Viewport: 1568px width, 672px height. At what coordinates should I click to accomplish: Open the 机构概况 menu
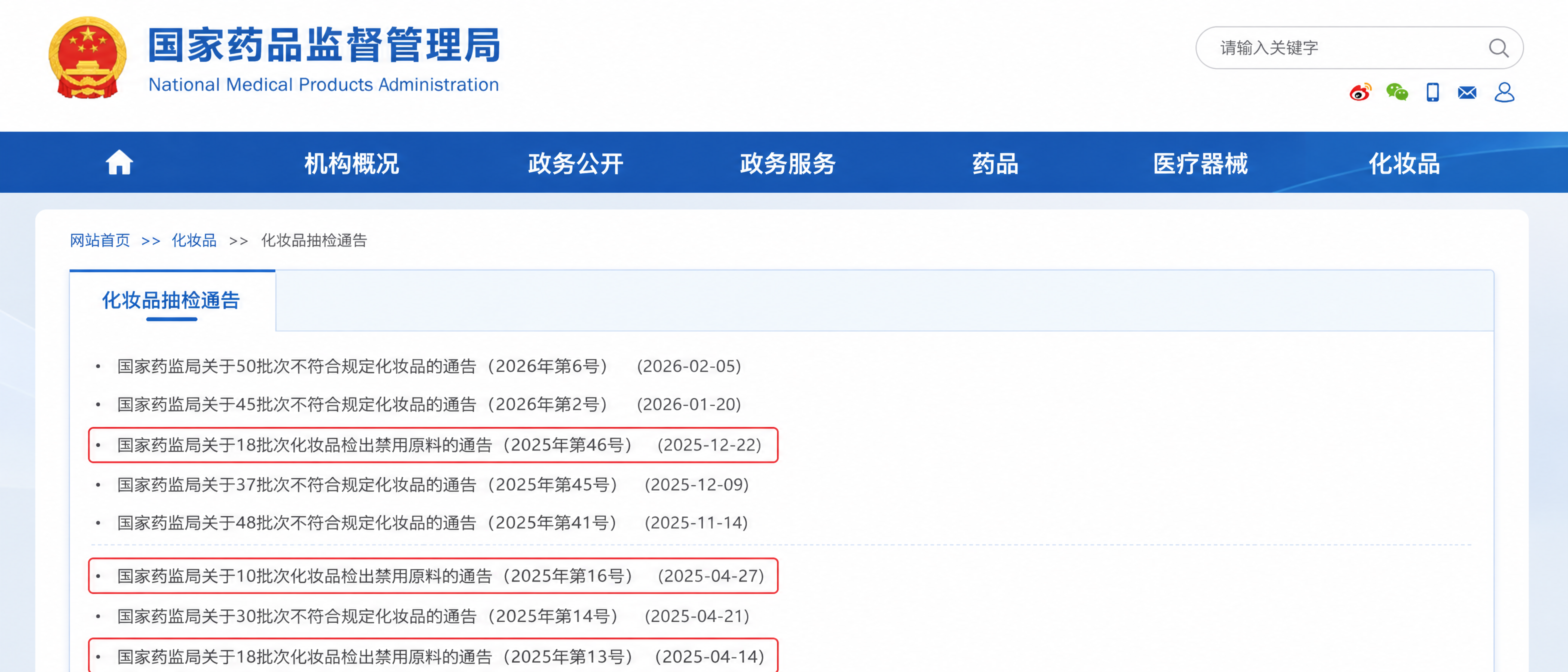tap(352, 163)
